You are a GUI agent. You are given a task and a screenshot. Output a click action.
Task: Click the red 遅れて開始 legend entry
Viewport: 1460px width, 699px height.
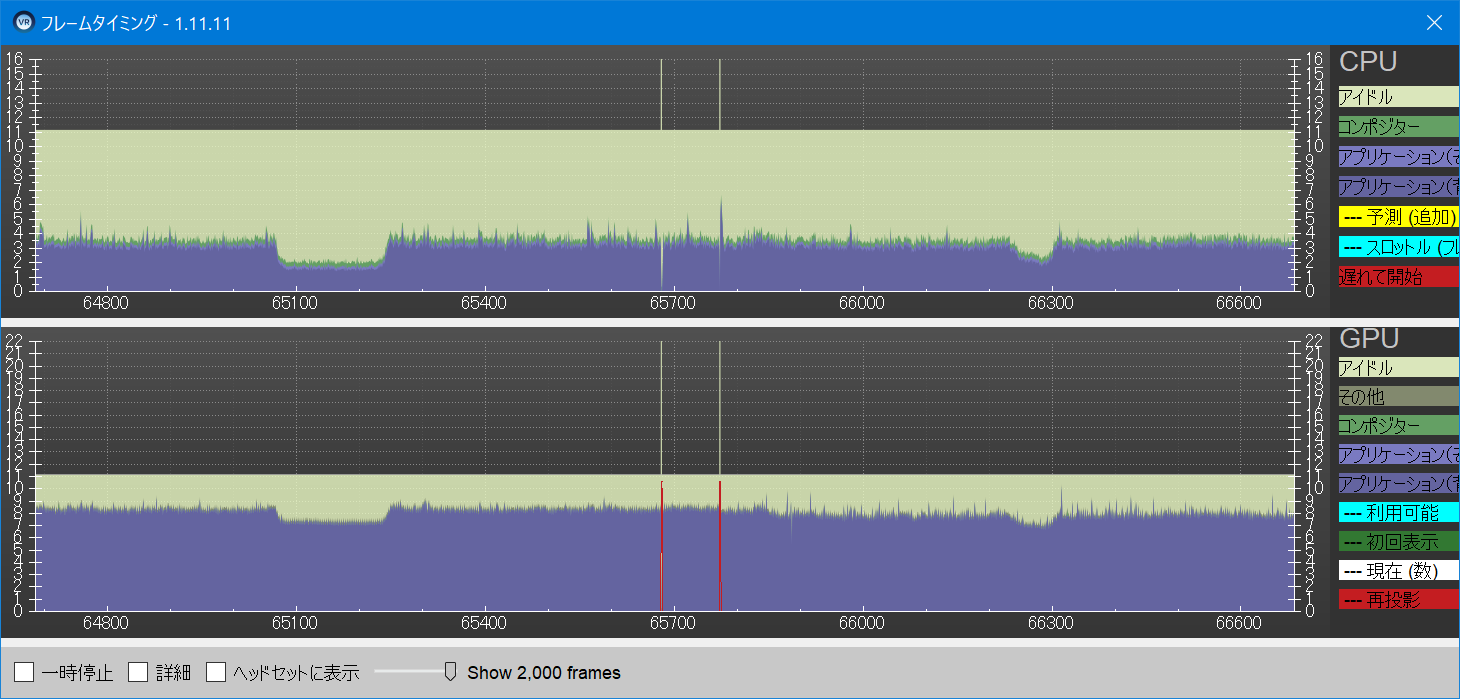click(1398, 276)
